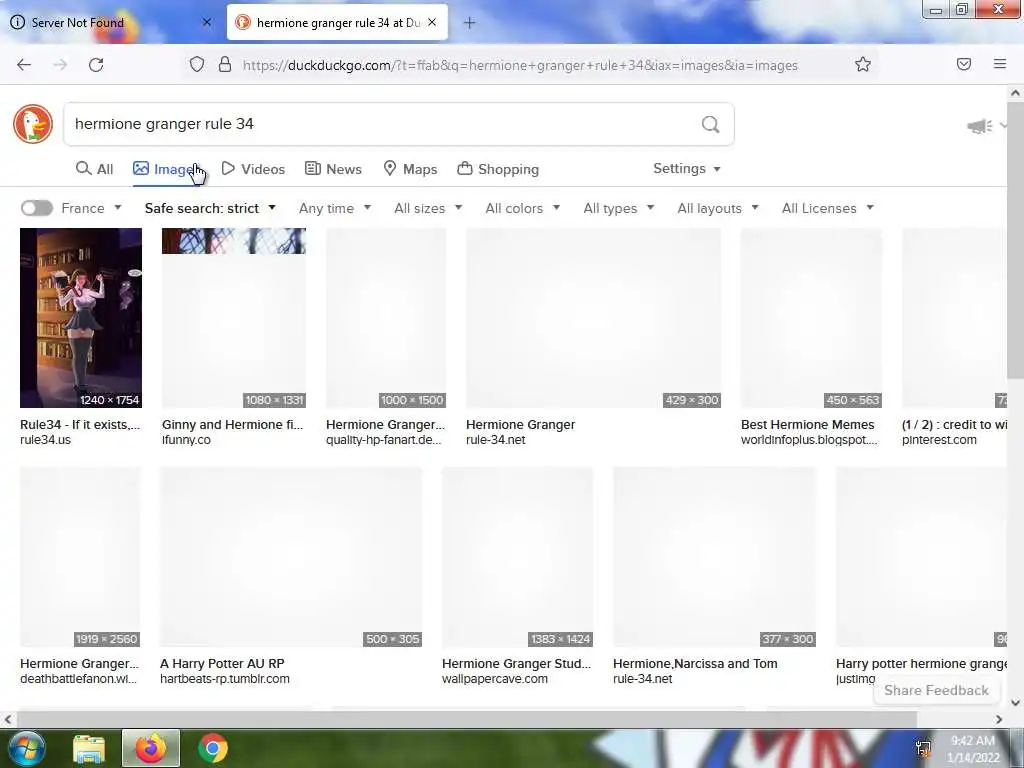The height and width of the screenshot is (768, 1024).
Task: Open the Settings dropdown
Action: pyautogui.click(x=686, y=168)
